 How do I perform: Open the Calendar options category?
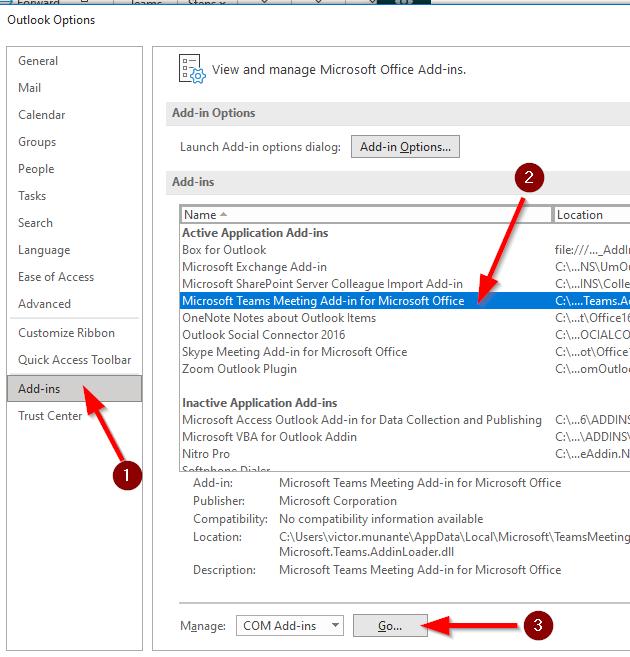42,115
